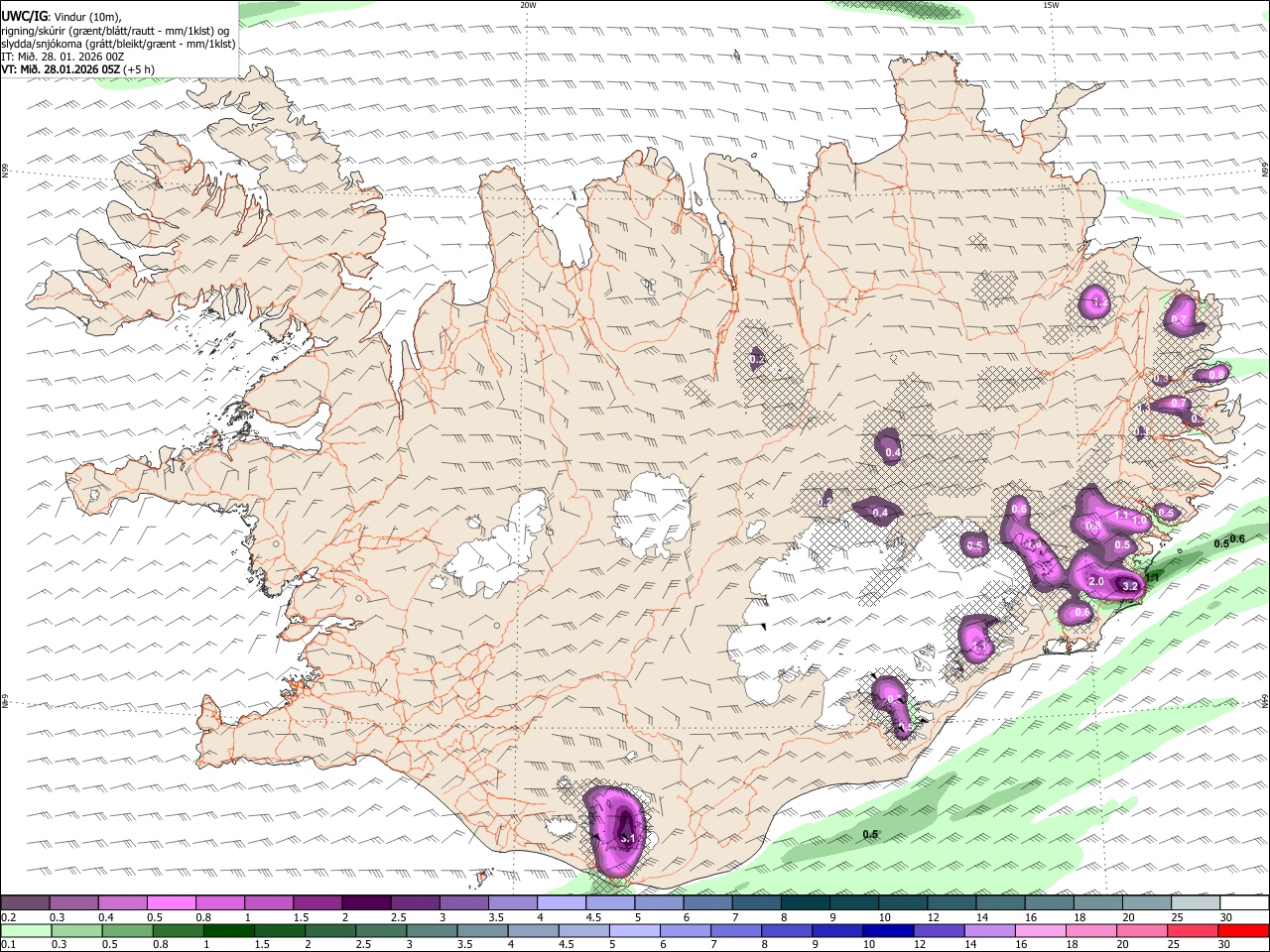This screenshot has width=1270, height=952.
Task: Pick the grey swatch labeled 25 in snow legend
Action: pos(1196,903)
